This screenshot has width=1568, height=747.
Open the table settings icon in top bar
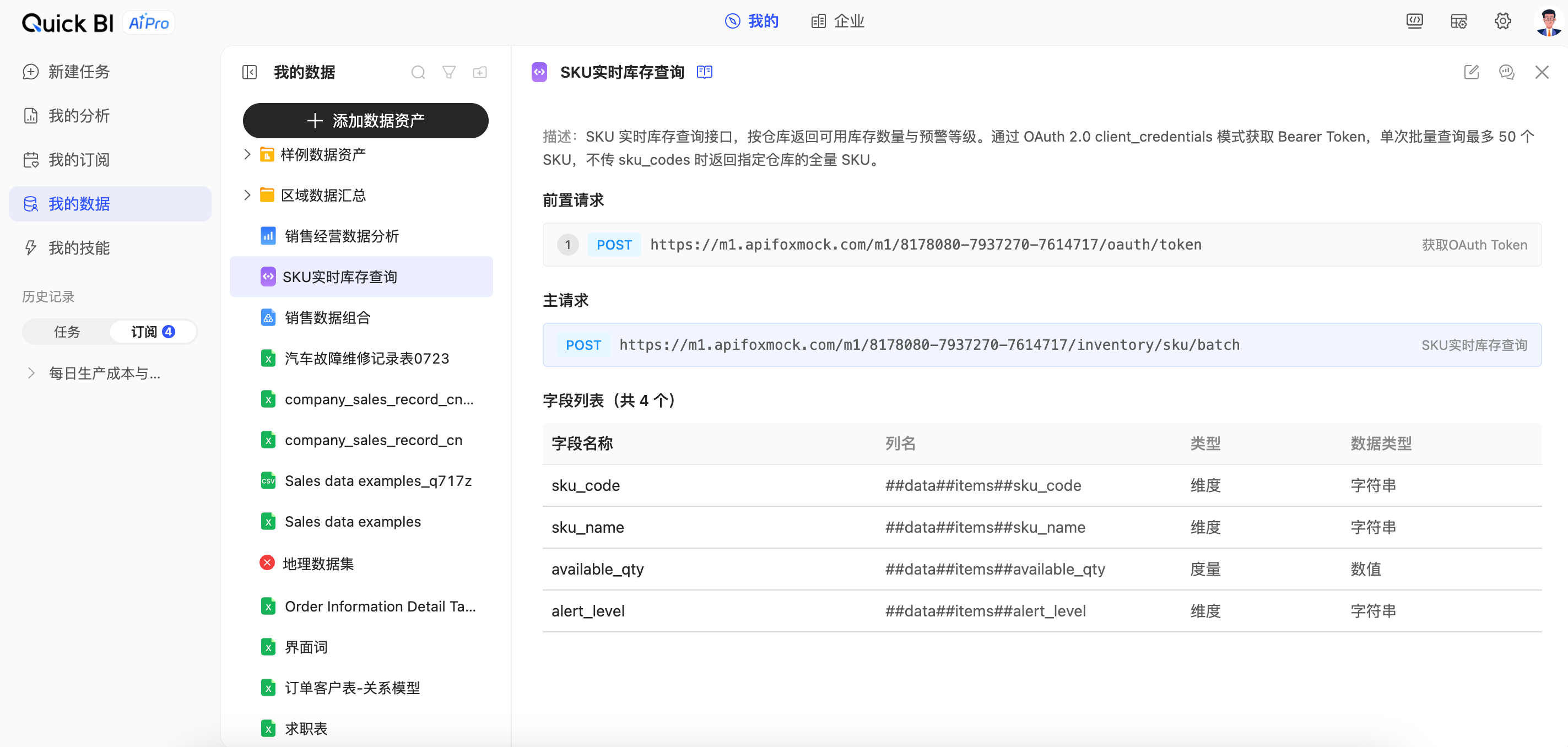[1458, 21]
